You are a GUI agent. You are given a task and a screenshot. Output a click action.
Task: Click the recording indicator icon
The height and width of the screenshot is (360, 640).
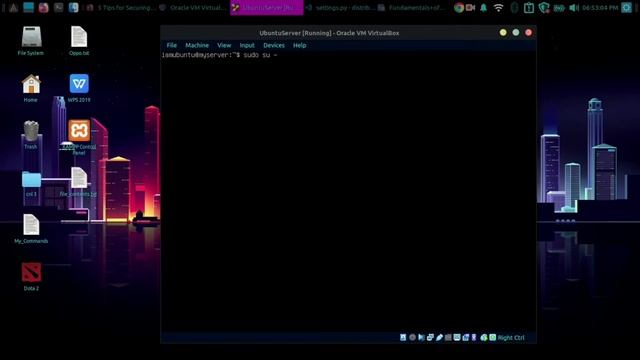(x=466, y=338)
